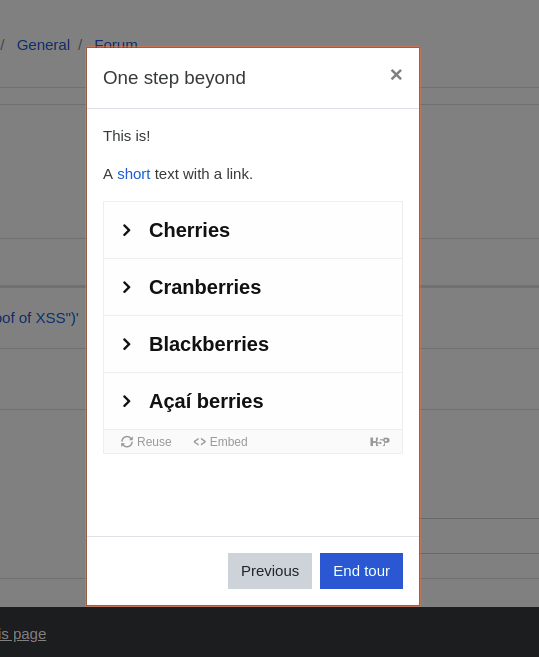Open the Blackberries panel title
The height and width of the screenshot is (657, 539).
209,344
